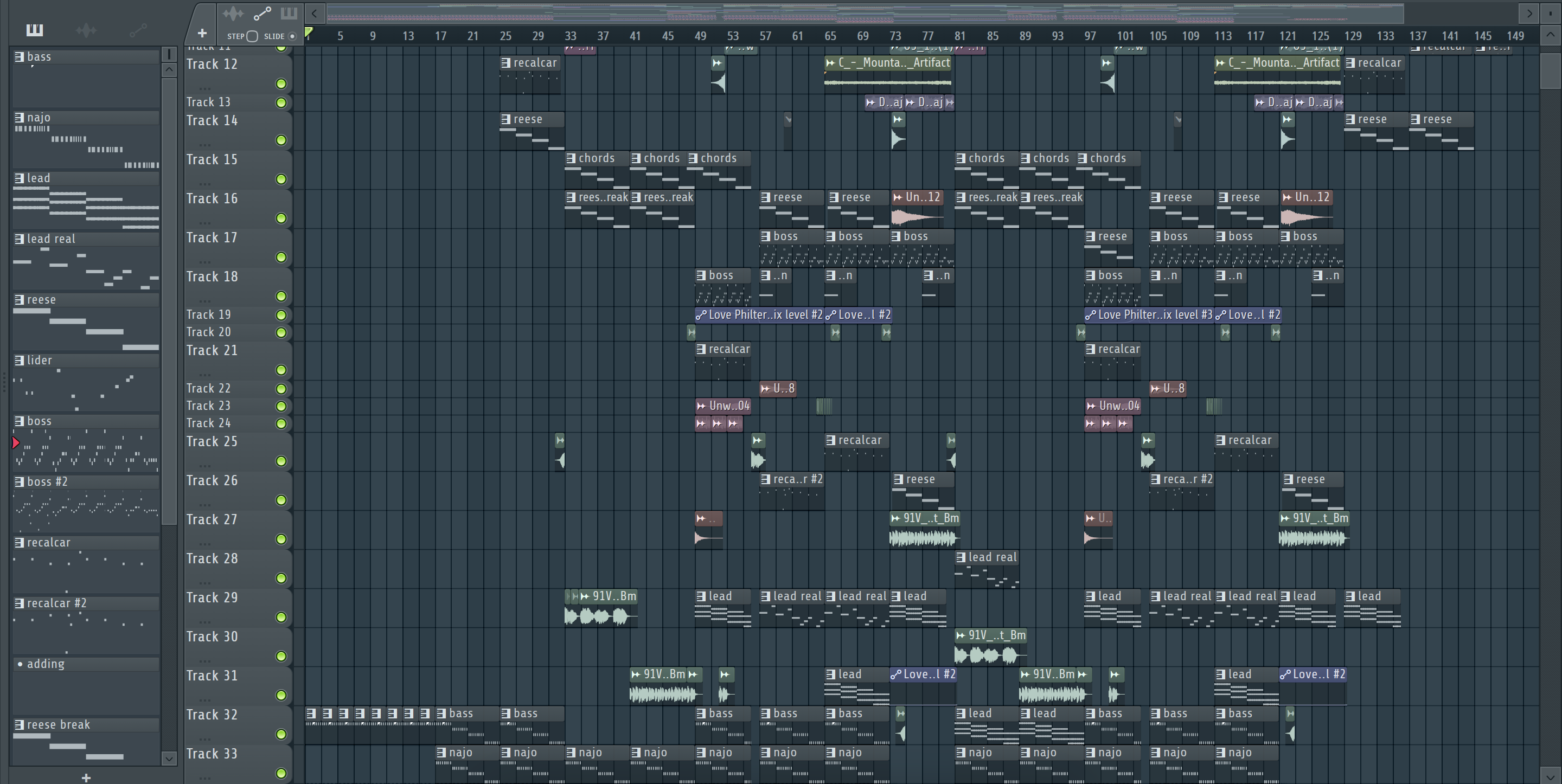Select audio clip focus in playlist header
This screenshot has width=1562, height=784.
tap(233, 14)
